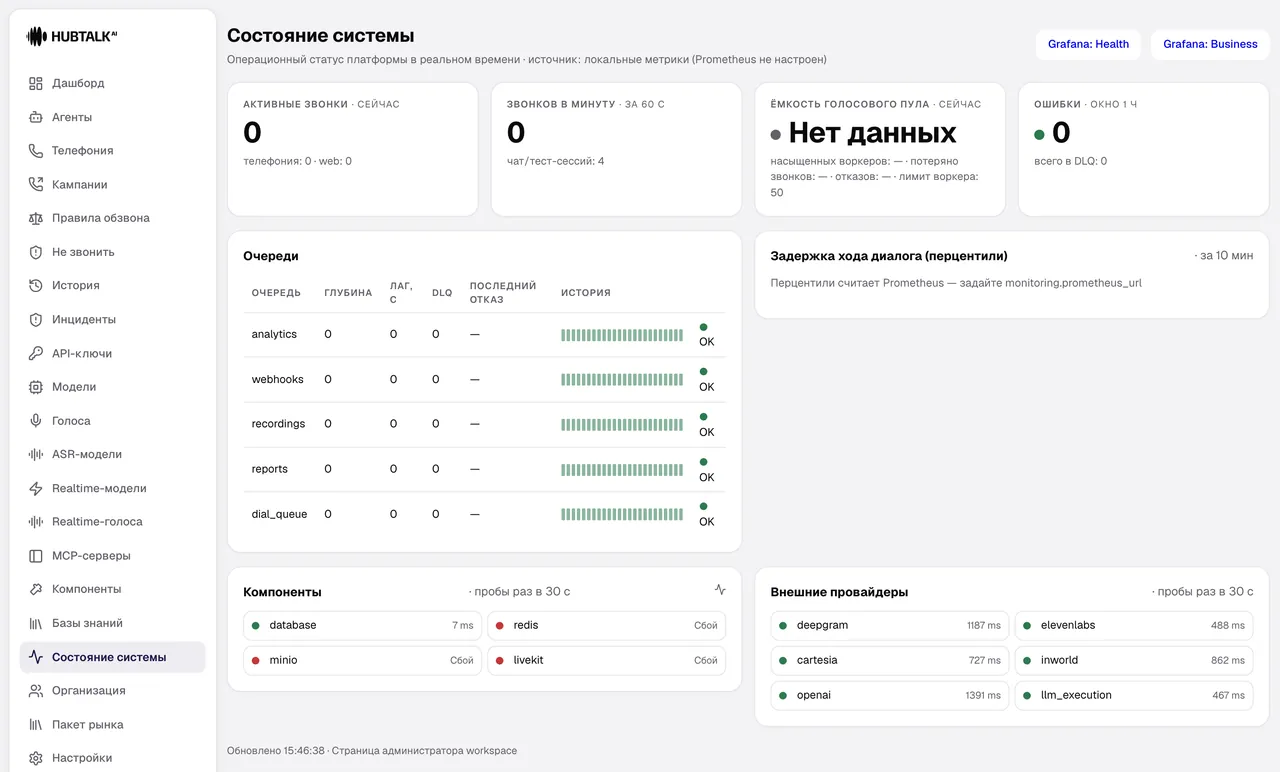Open Инциденты from the sidebar
1280x772 pixels.
(x=112, y=320)
